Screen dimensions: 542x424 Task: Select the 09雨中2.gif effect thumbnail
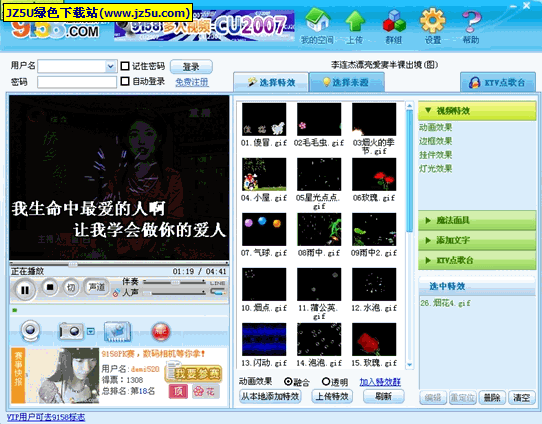tap(374, 229)
